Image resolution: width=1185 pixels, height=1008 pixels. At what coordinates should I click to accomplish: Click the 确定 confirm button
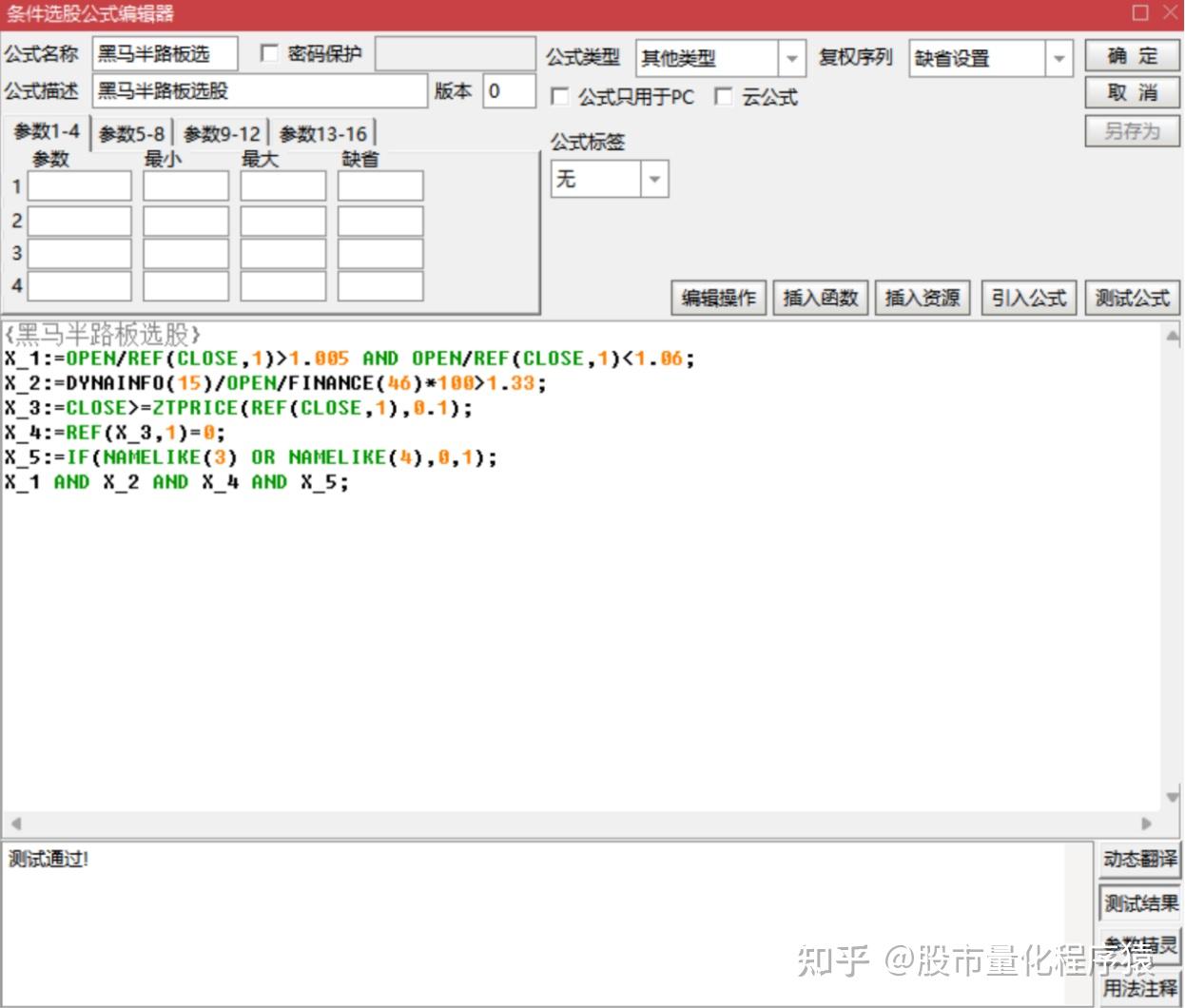tap(1132, 56)
